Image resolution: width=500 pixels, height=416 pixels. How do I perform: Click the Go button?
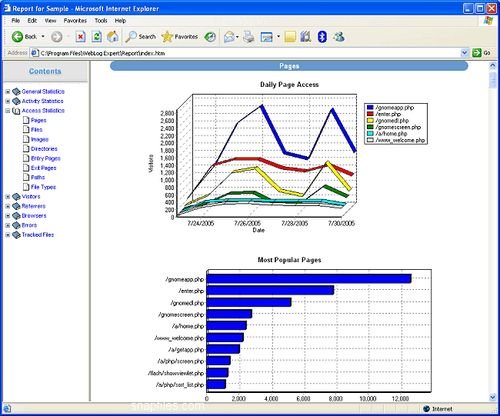[x=482, y=53]
